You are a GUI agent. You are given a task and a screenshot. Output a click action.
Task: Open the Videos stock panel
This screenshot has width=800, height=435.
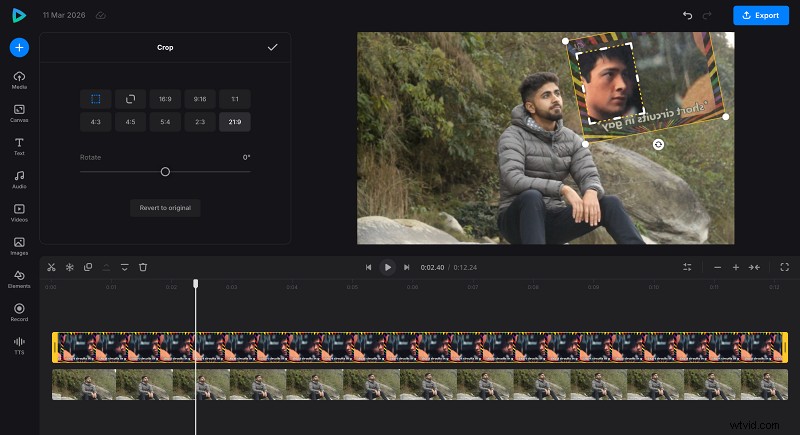tap(19, 213)
